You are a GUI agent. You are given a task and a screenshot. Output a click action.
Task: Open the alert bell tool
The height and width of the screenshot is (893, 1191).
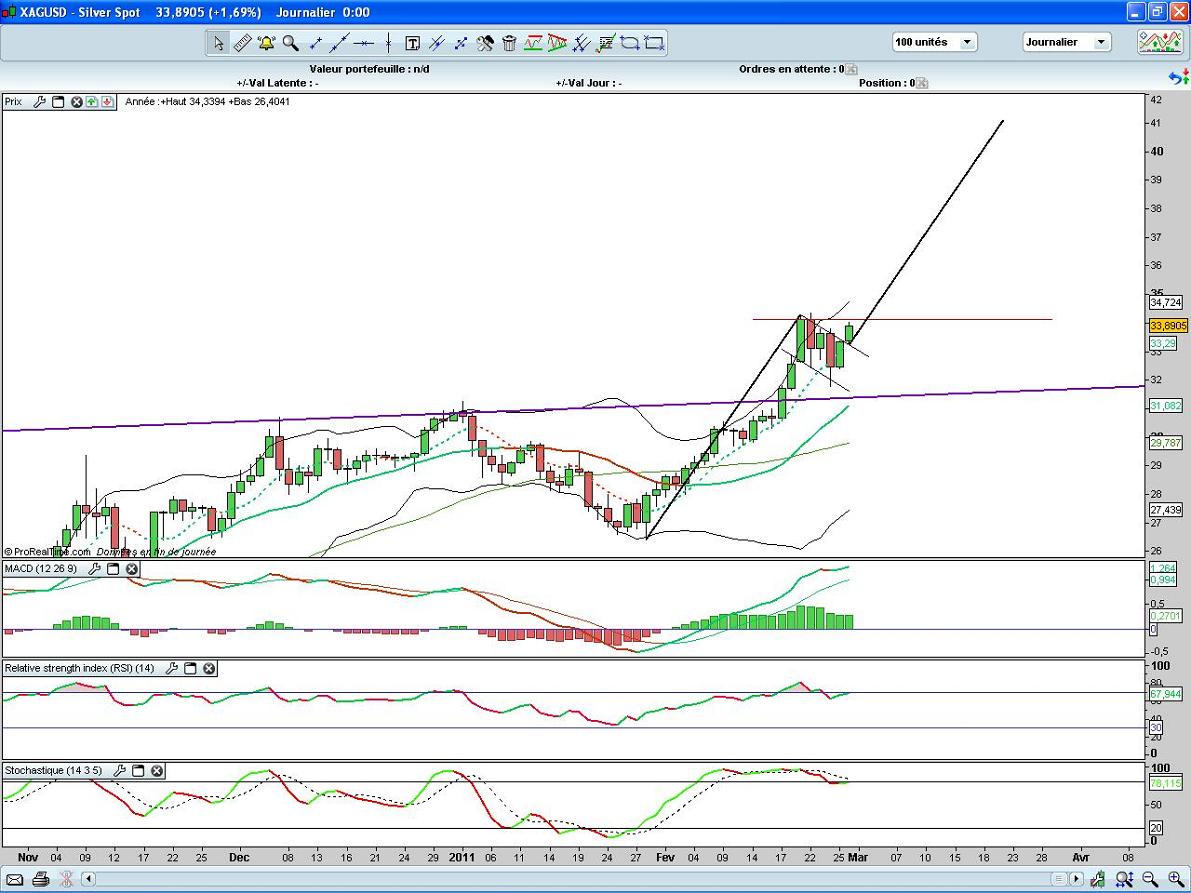click(x=267, y=43)
